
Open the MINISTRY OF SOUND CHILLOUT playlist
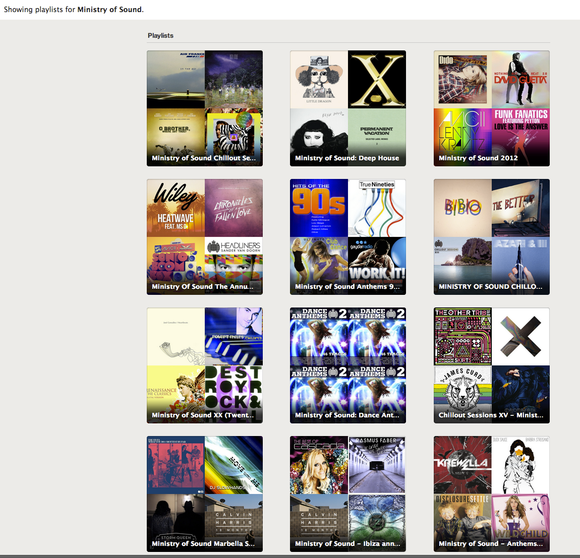[492, 237]
